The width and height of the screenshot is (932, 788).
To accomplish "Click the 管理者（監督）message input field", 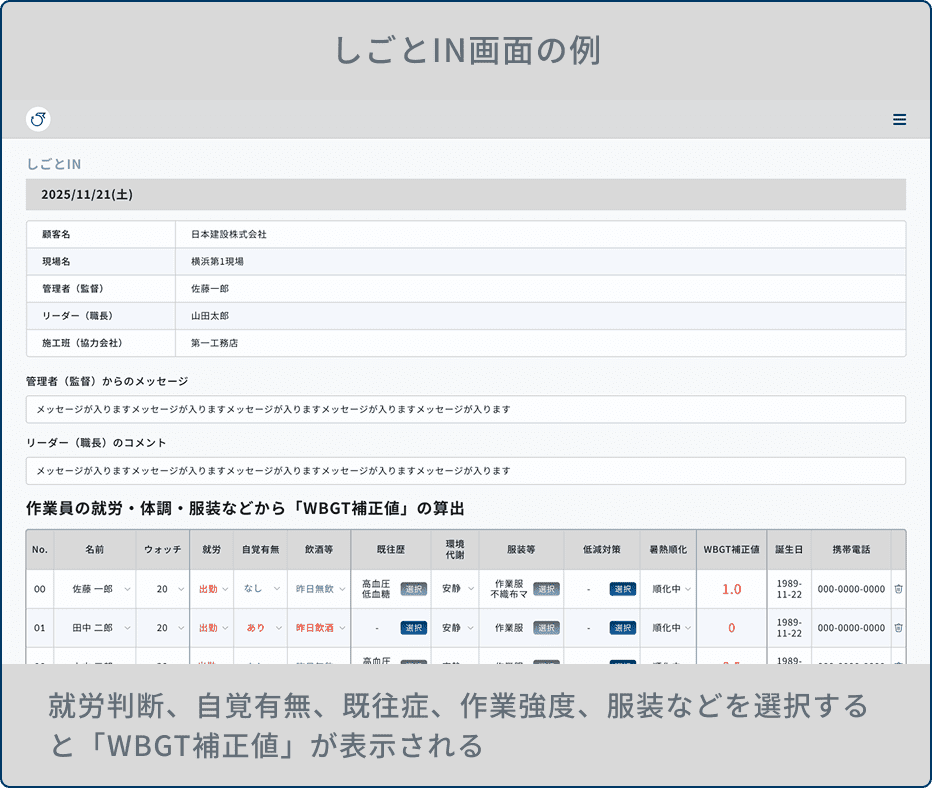I will [x=465, y=409].
